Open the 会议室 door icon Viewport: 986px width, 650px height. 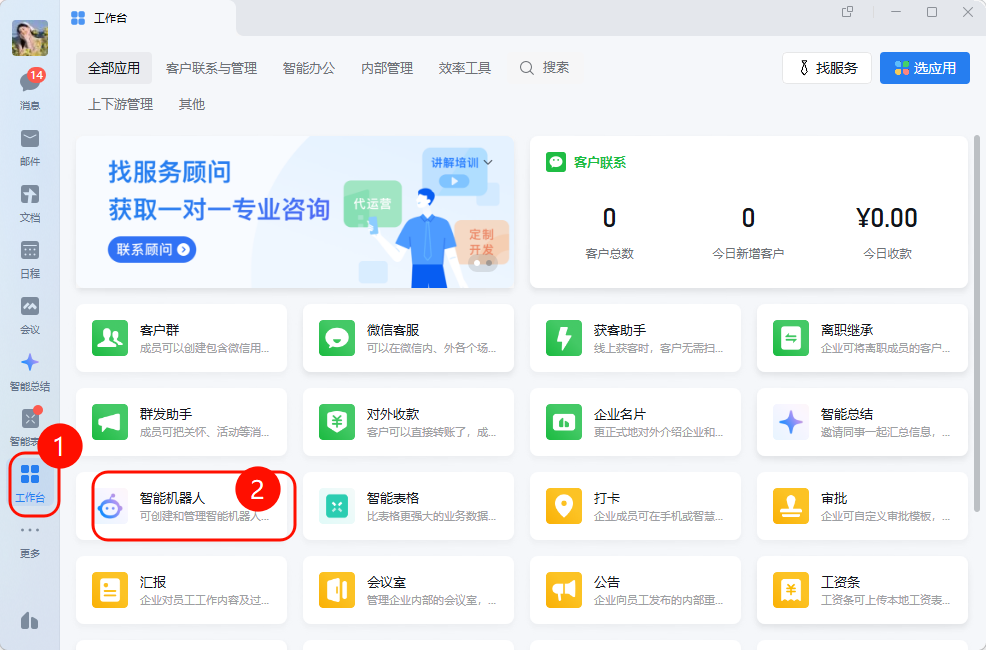(x=337, y=590)
